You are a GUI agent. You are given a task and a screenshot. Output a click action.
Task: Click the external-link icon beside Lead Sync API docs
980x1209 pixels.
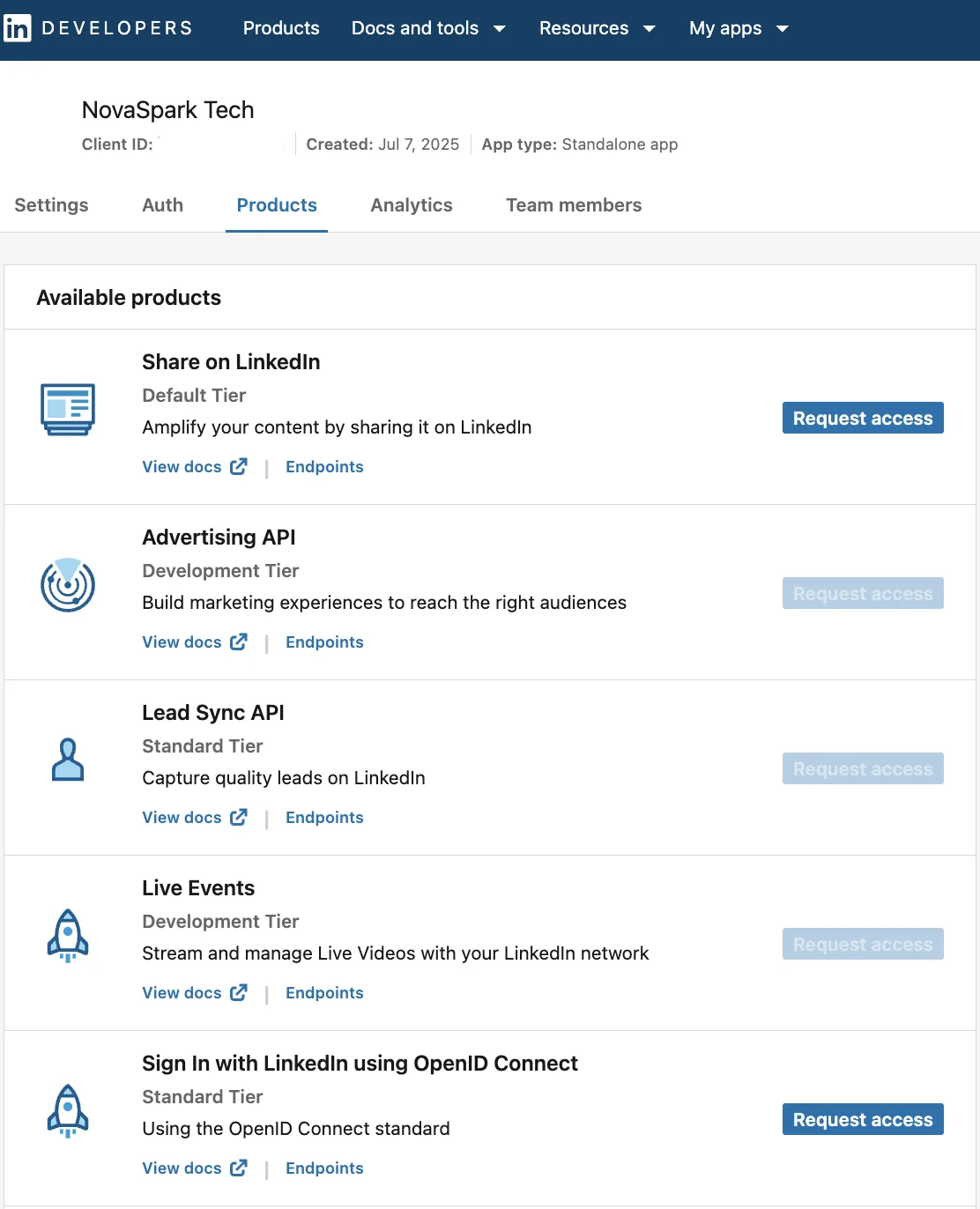click(x=238, y=817)
